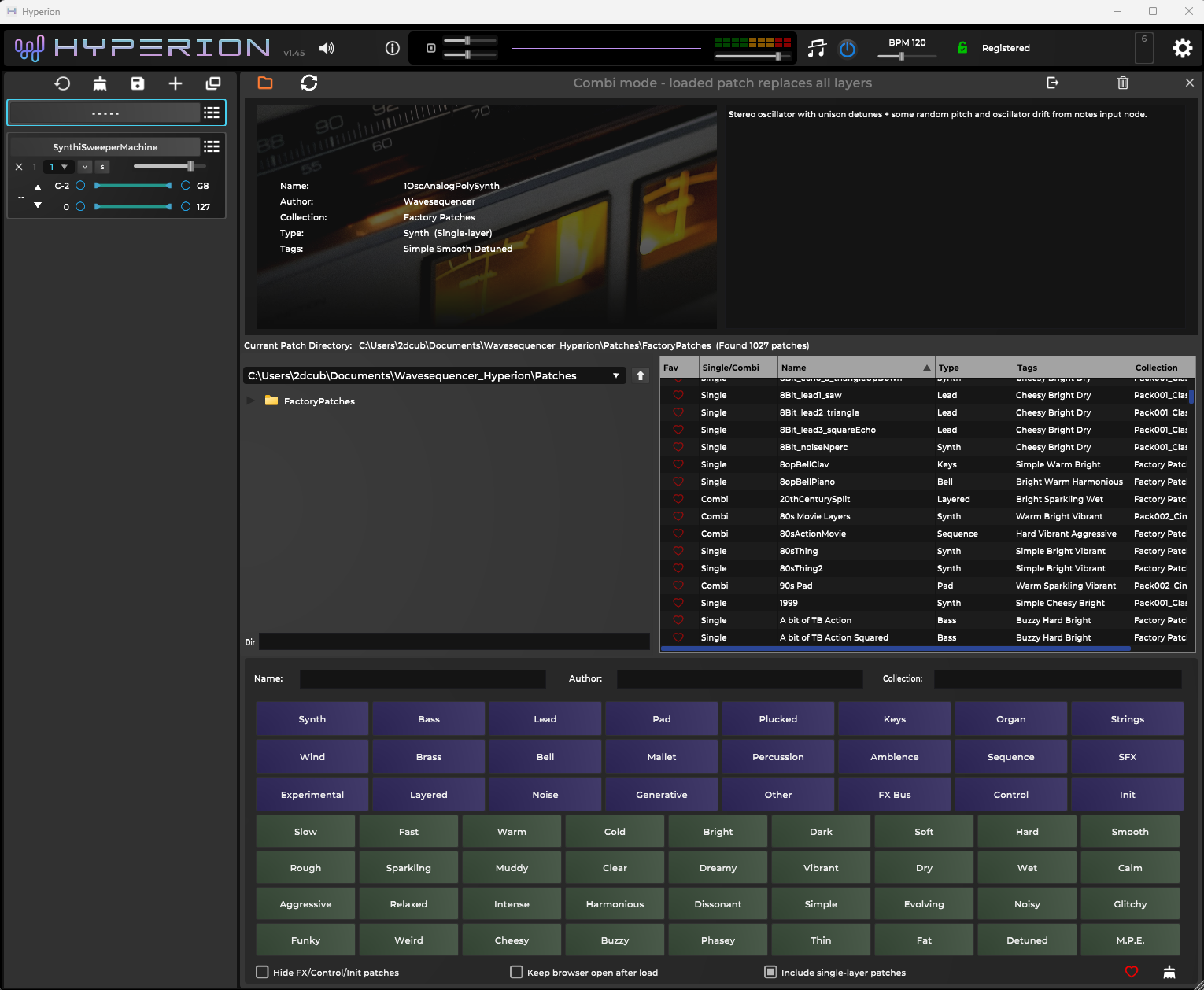Favorite the 1999 patch heart
The height and width of the screenshot is (990, 1204).
[678, 603]
